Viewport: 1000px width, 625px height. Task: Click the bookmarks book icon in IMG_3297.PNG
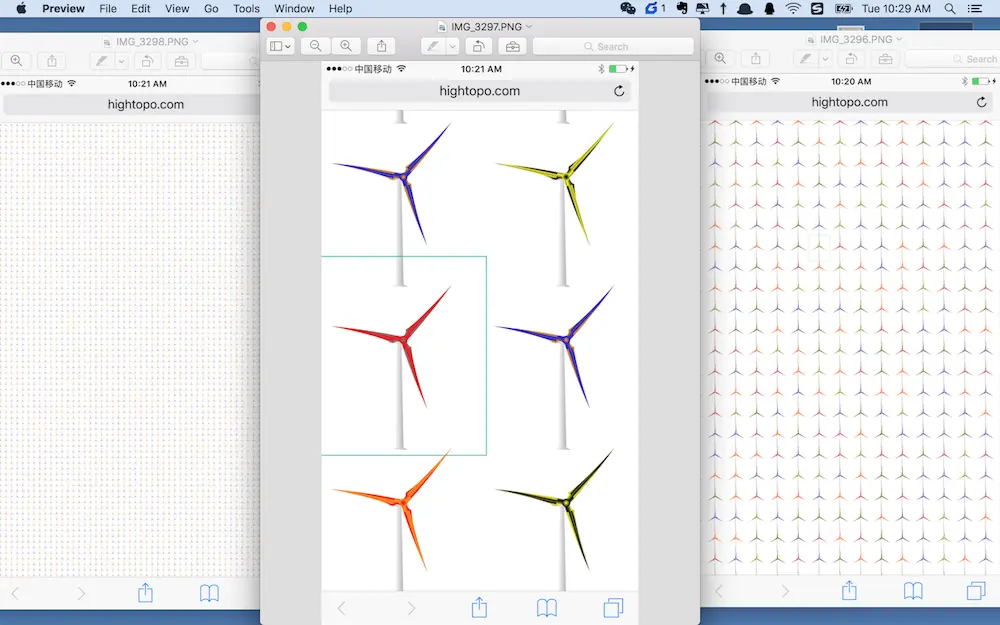click(547, 608)
